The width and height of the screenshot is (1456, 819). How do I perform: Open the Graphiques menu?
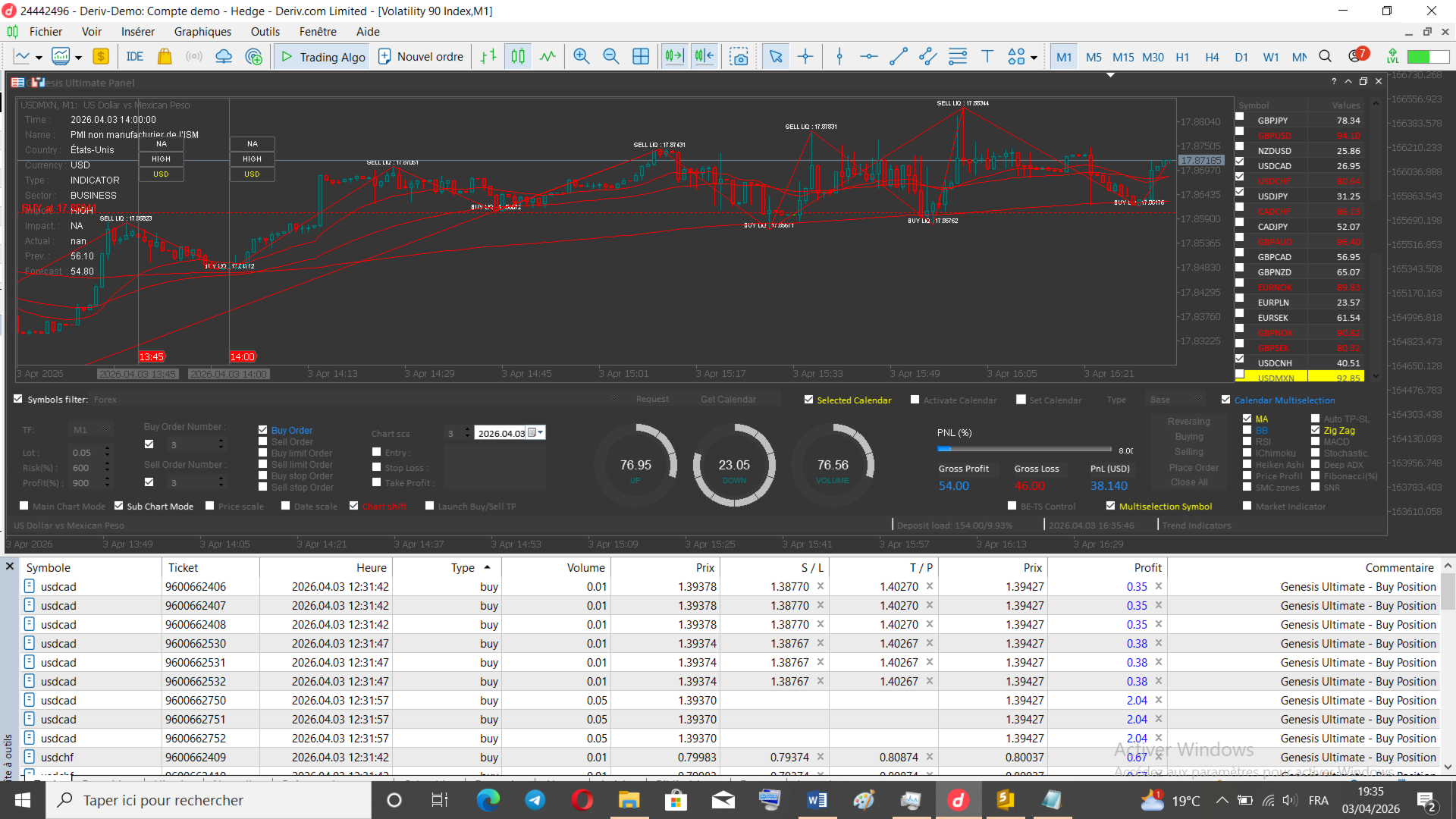click(202, 32)
